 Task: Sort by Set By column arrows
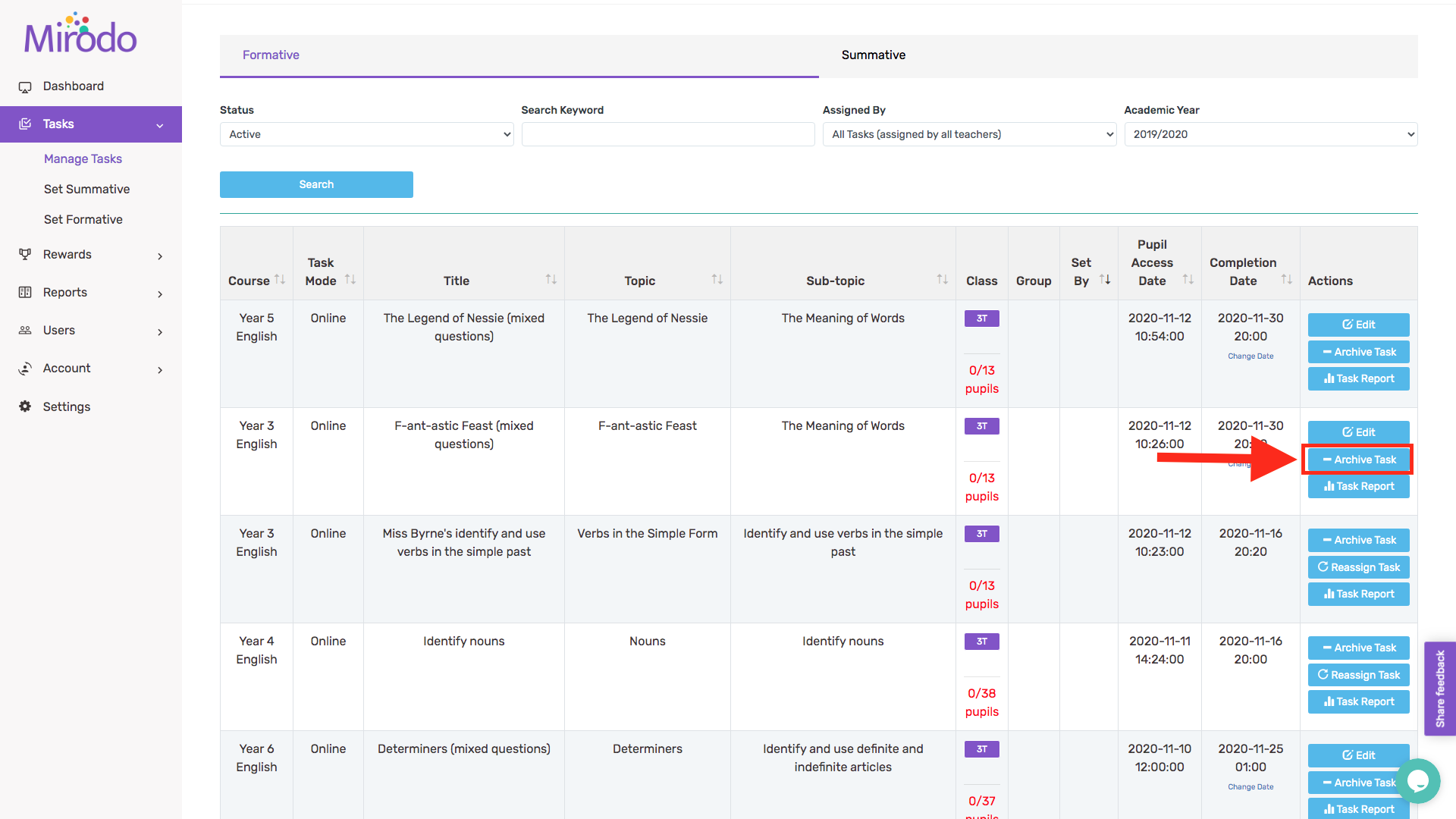click(1105, 280)
